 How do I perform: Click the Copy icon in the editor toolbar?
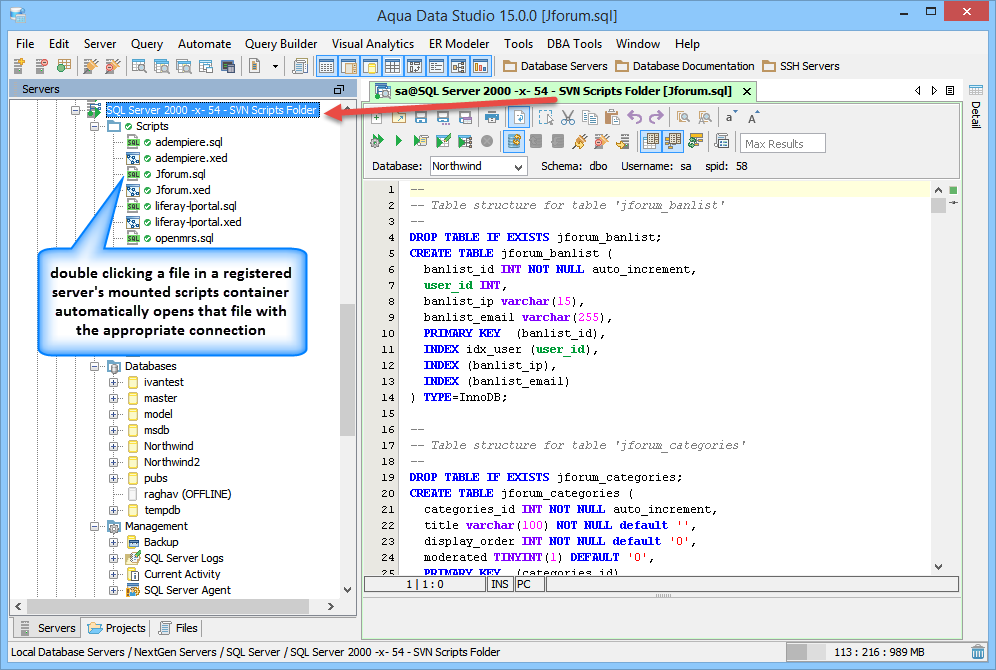coord(589,117)
